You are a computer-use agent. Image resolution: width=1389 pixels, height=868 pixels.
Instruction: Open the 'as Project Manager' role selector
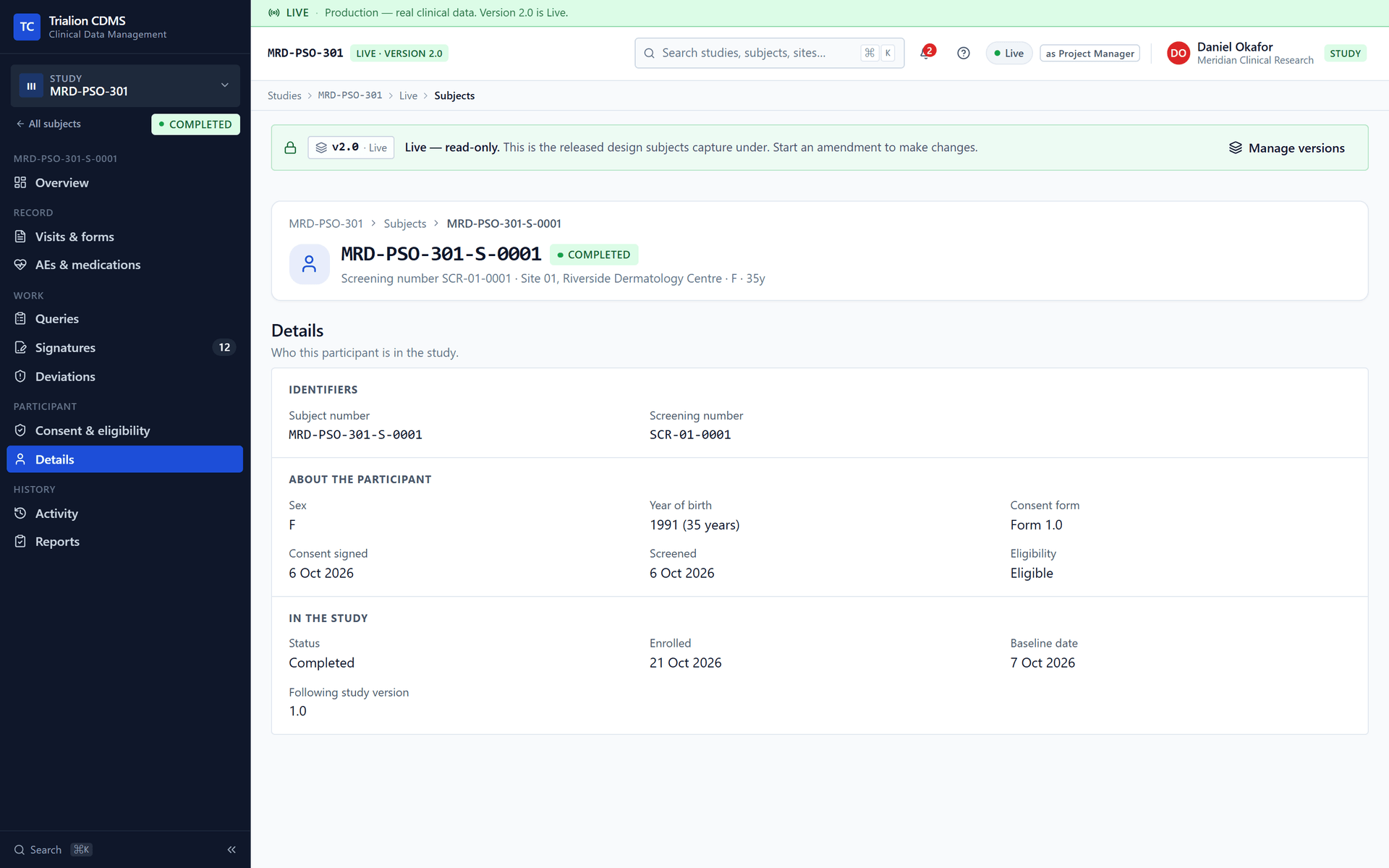click(1089, 54)
